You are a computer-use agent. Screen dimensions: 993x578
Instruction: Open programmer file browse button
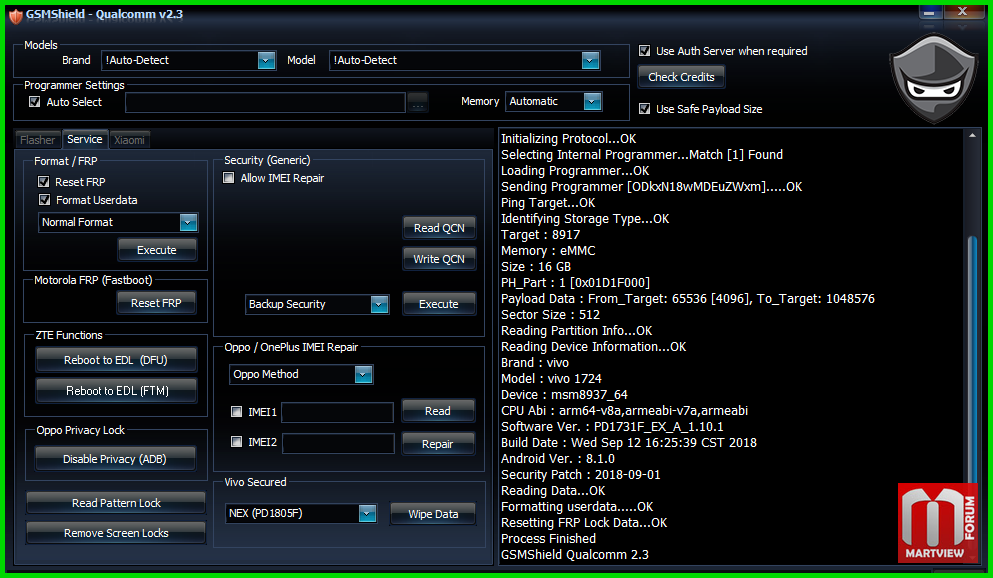point(417,103)
